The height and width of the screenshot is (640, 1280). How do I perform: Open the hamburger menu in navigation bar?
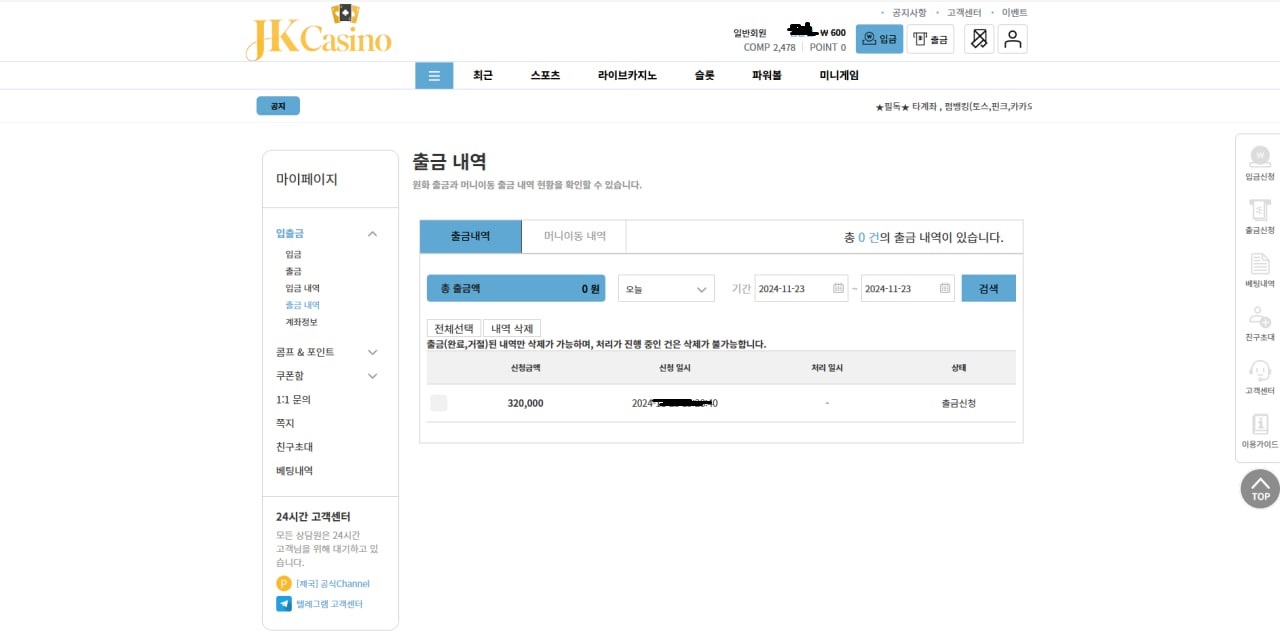coord(434,76)
